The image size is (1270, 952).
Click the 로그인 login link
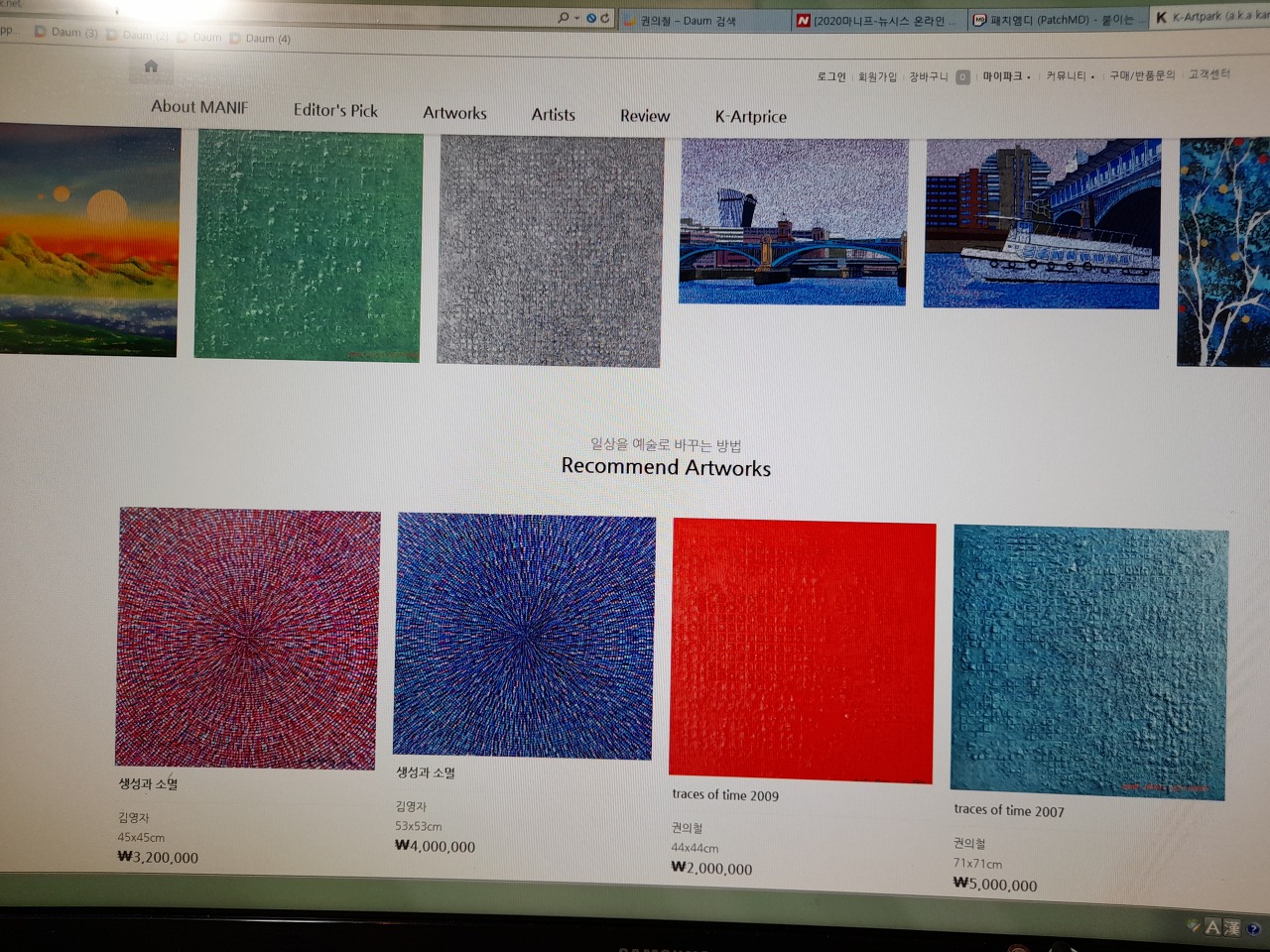click(831, 76)
